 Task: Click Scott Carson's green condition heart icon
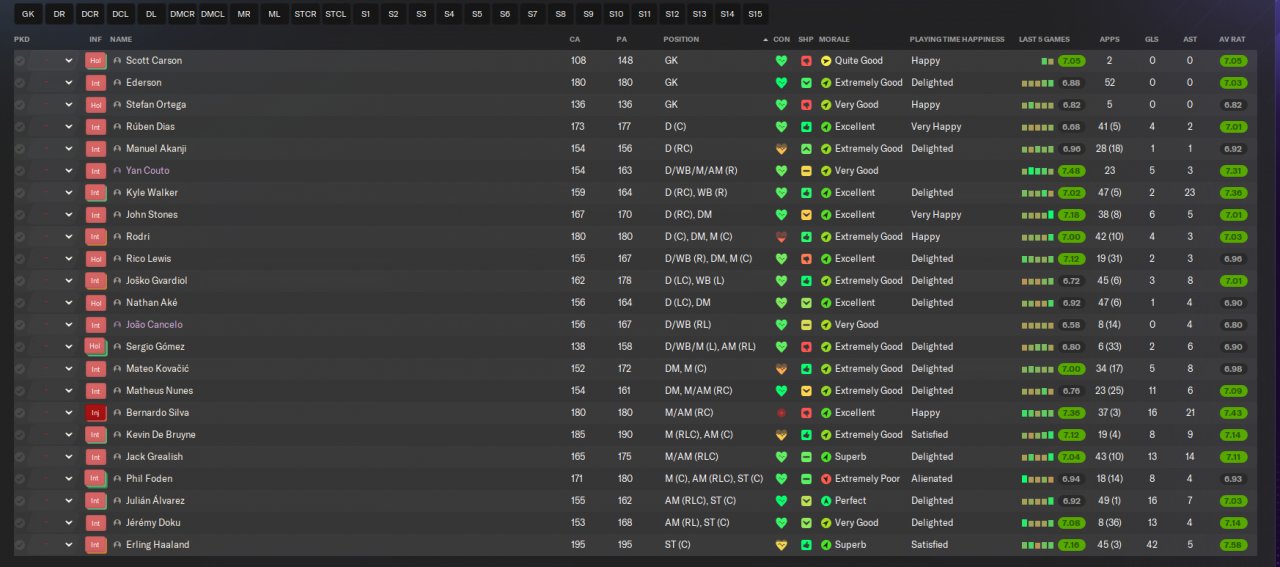781,61
